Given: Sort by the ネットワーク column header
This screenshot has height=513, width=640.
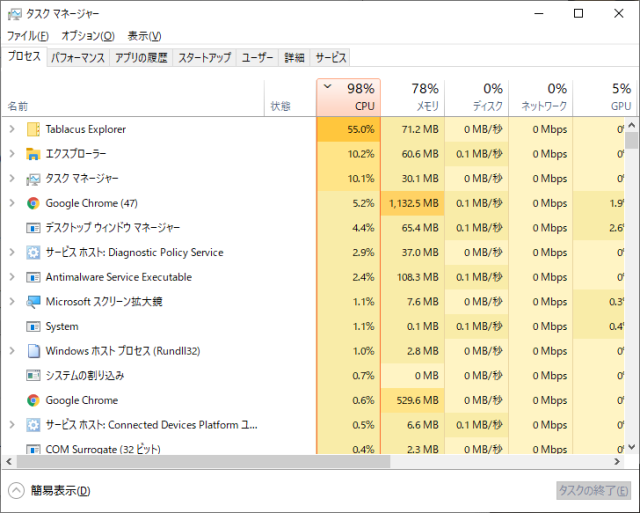Looking at the screenshot, I should [x=541, y=97].
